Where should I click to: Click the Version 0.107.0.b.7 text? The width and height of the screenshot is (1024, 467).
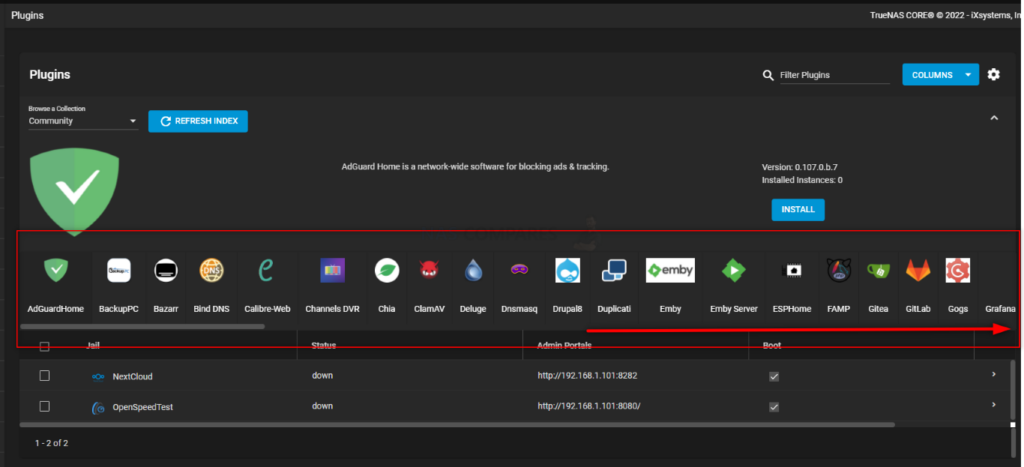pos(799,167)
